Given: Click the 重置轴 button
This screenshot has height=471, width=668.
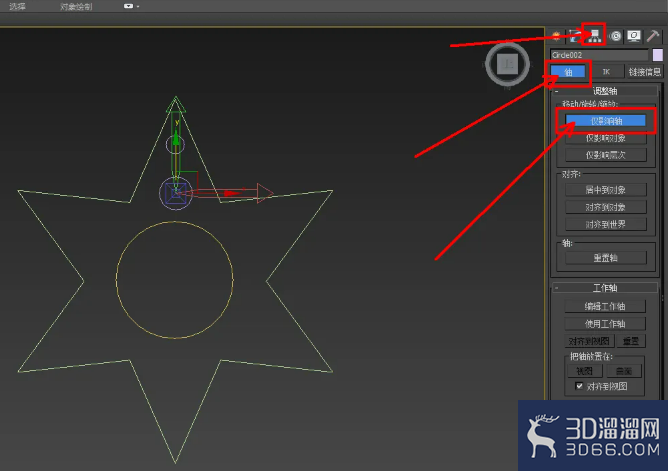Looking at the screenshot, I should click(x=606, y=258).
